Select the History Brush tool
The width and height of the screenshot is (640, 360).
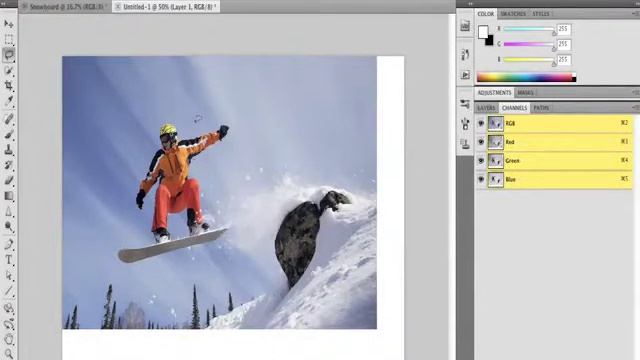(x=9, y=165)
